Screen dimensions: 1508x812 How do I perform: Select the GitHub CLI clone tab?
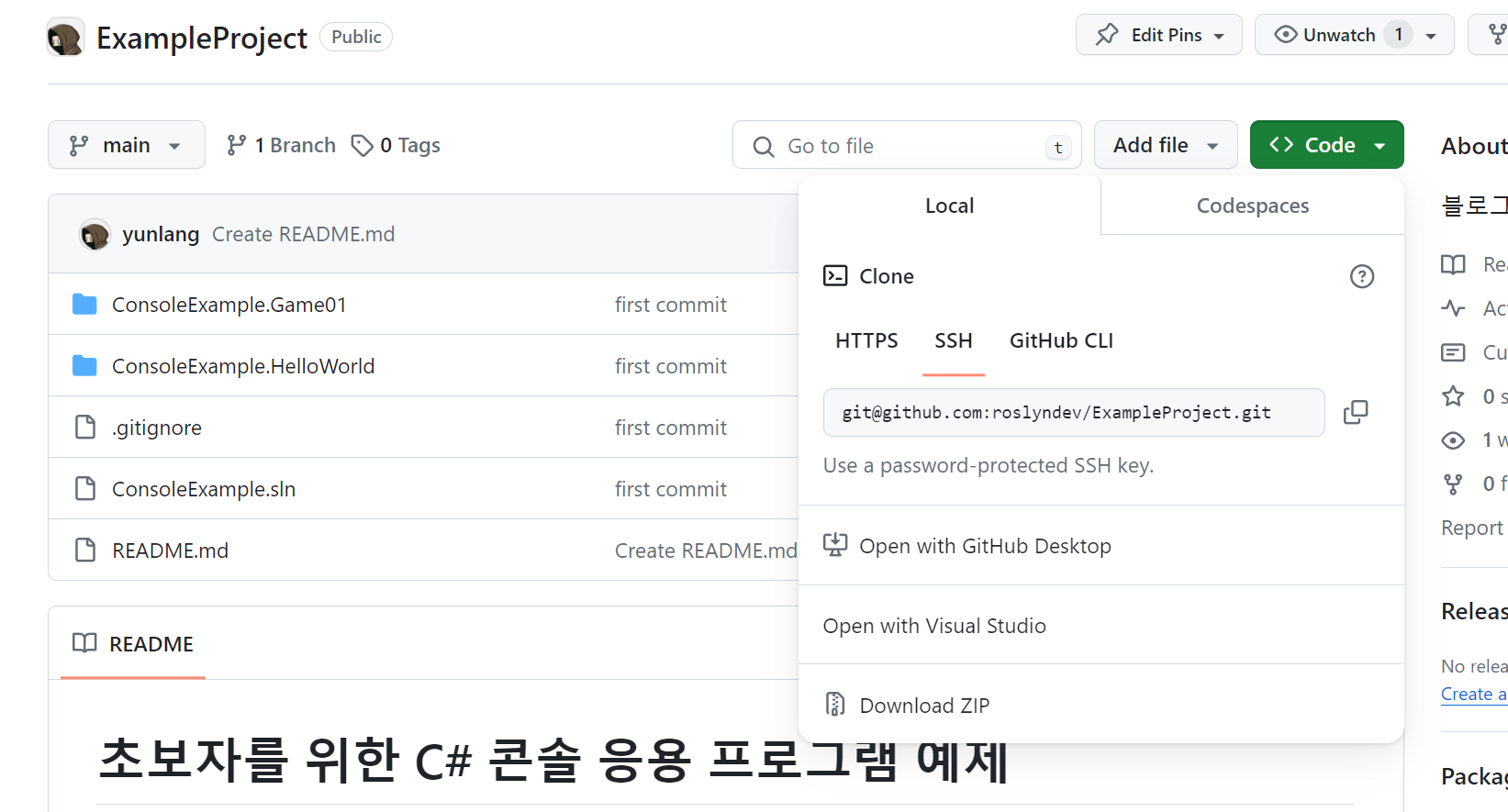(1061, 340)
